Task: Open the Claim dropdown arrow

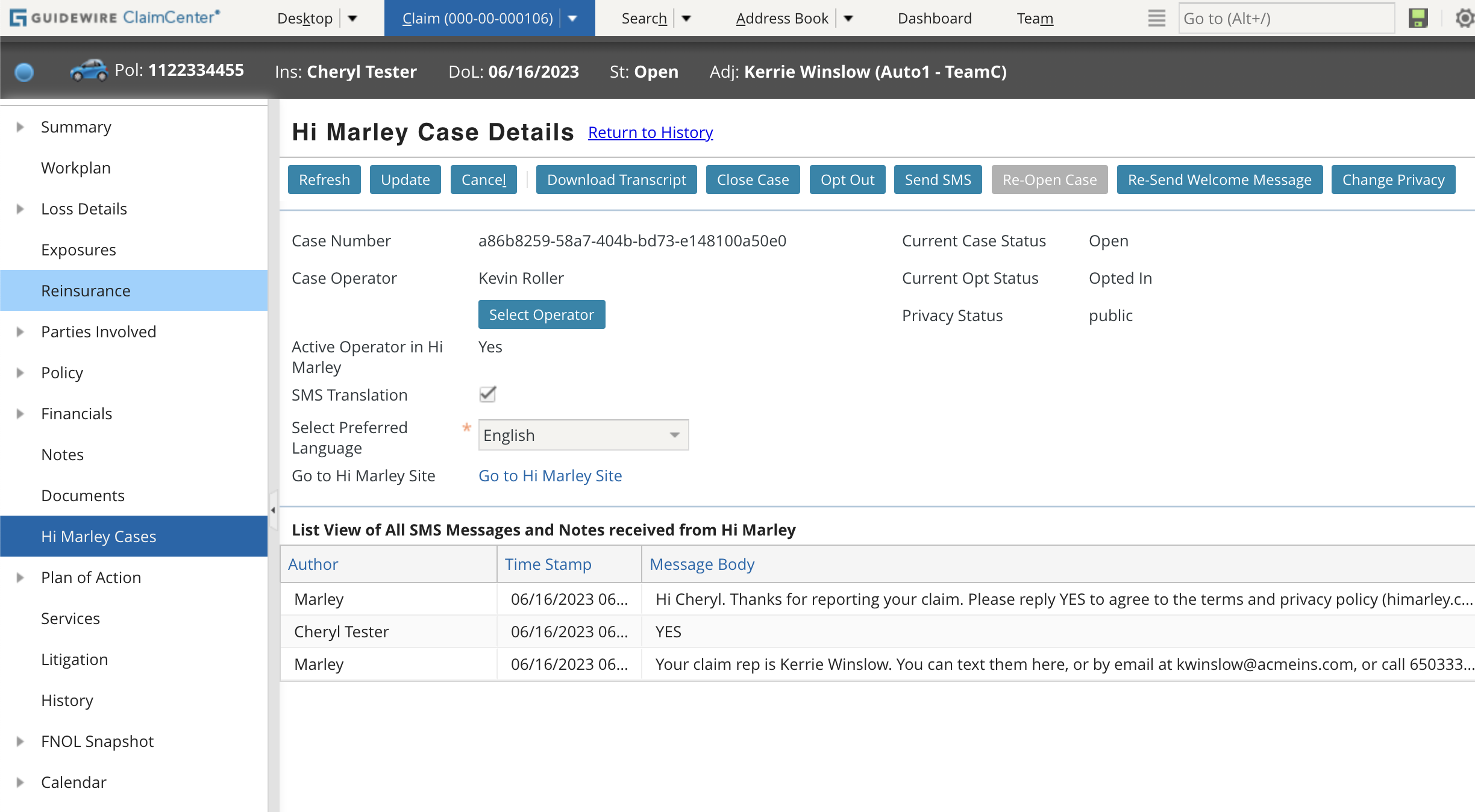Action: [x=571, y=18]
